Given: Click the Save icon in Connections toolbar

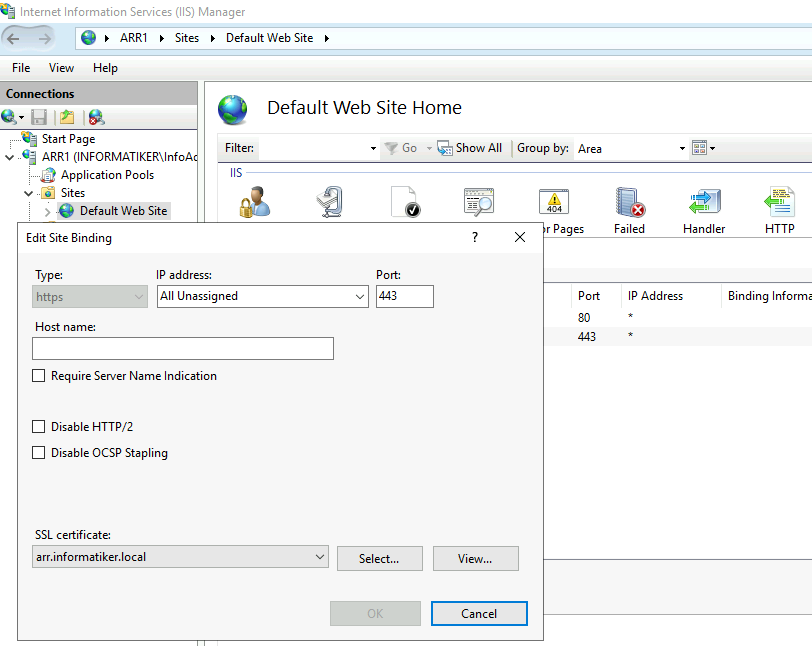Looking at the screenshot, I should pos(39,118).
